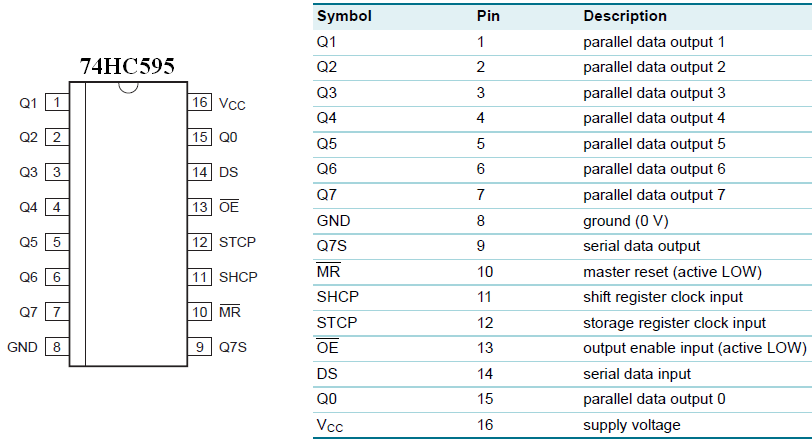Click the GND symbol in the table
Viewport: 812px width, 443px height.
(x=334, y=221)
